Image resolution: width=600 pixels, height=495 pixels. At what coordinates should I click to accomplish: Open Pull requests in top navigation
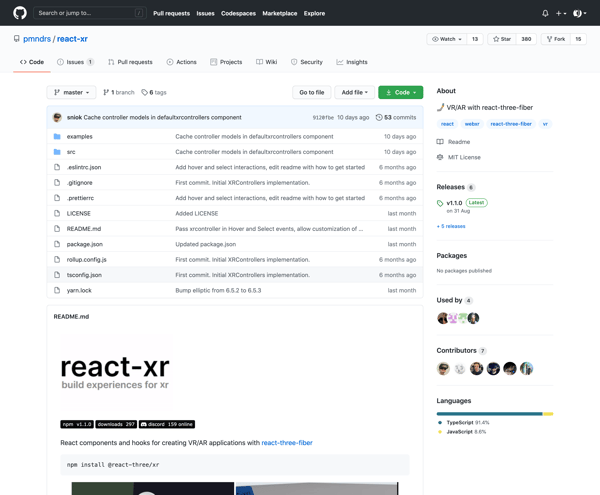(171, 13)
